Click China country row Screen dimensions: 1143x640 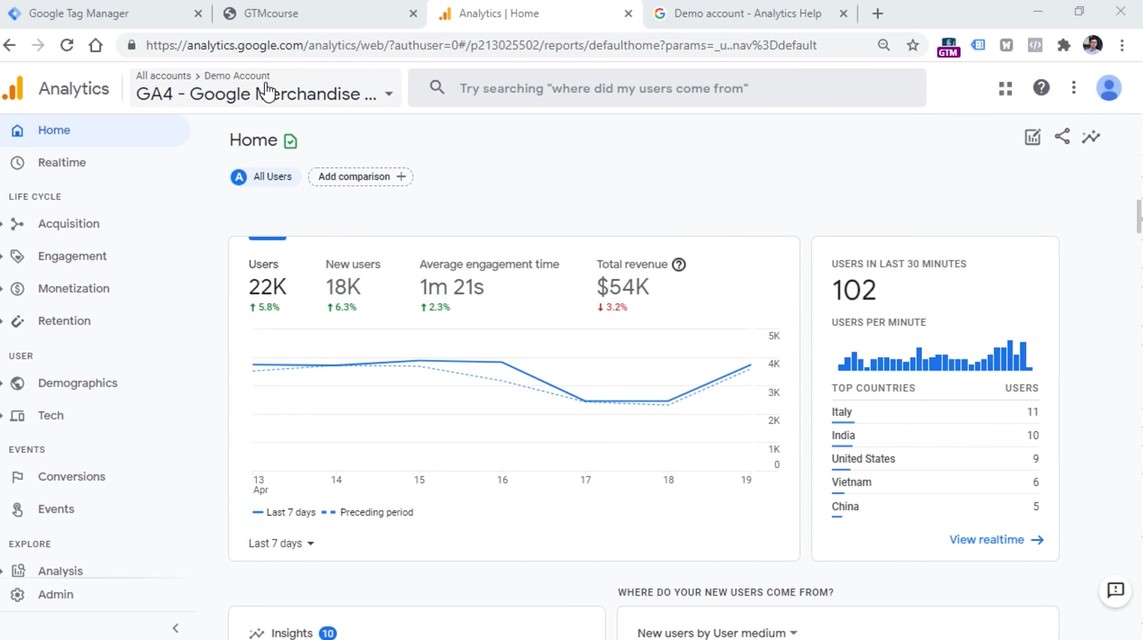tap(935, 507)
